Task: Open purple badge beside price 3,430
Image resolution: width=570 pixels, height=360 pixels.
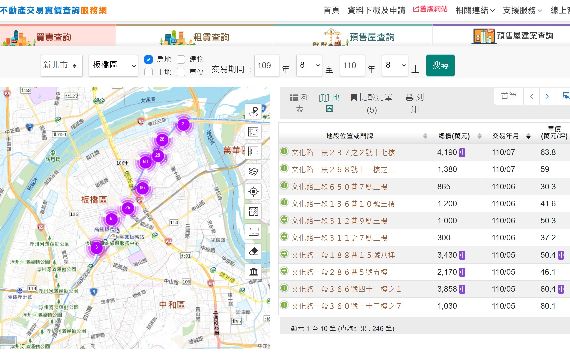Action: tap(462, 255)
